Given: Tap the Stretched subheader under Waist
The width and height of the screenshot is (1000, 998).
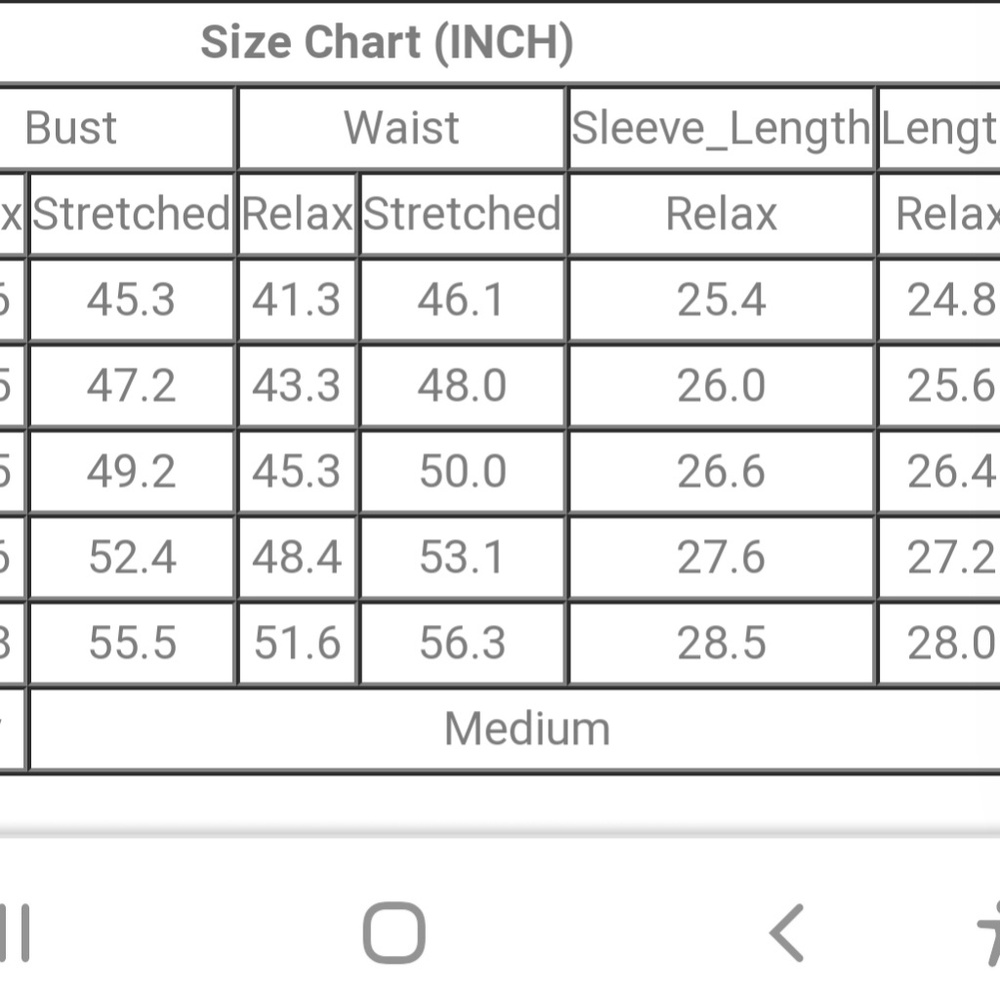Looking at the screenshot, I should 462,214.
